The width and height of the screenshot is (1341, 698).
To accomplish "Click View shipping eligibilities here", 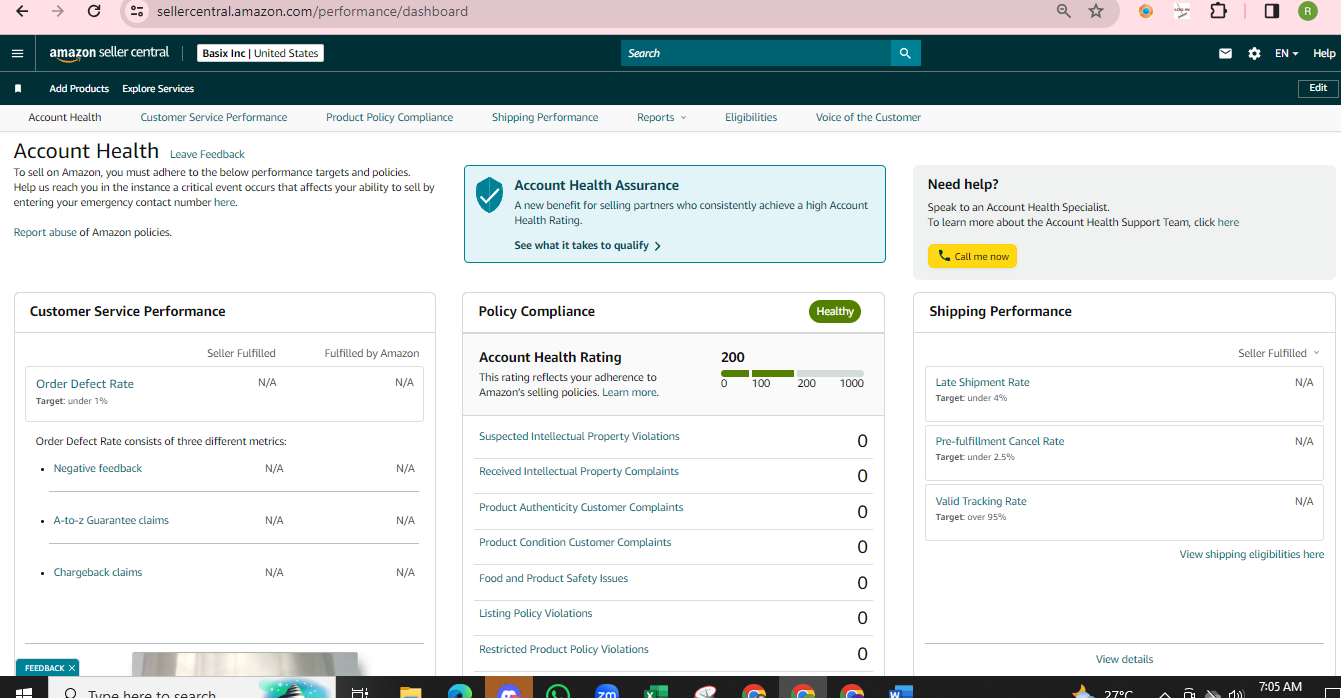I will (x=1251, y=554).
